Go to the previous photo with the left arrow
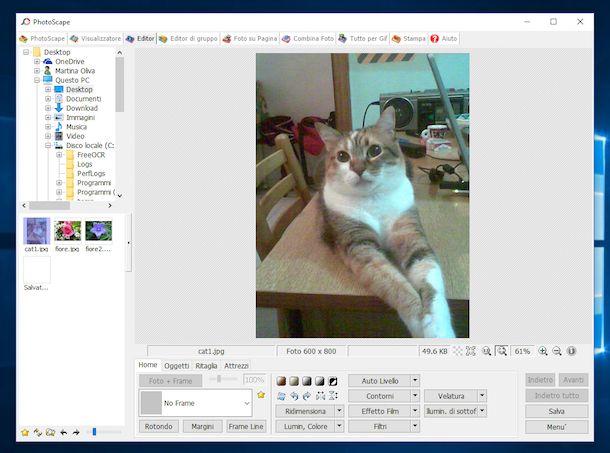This screenshot has height=453, width=610. point(63,432)
